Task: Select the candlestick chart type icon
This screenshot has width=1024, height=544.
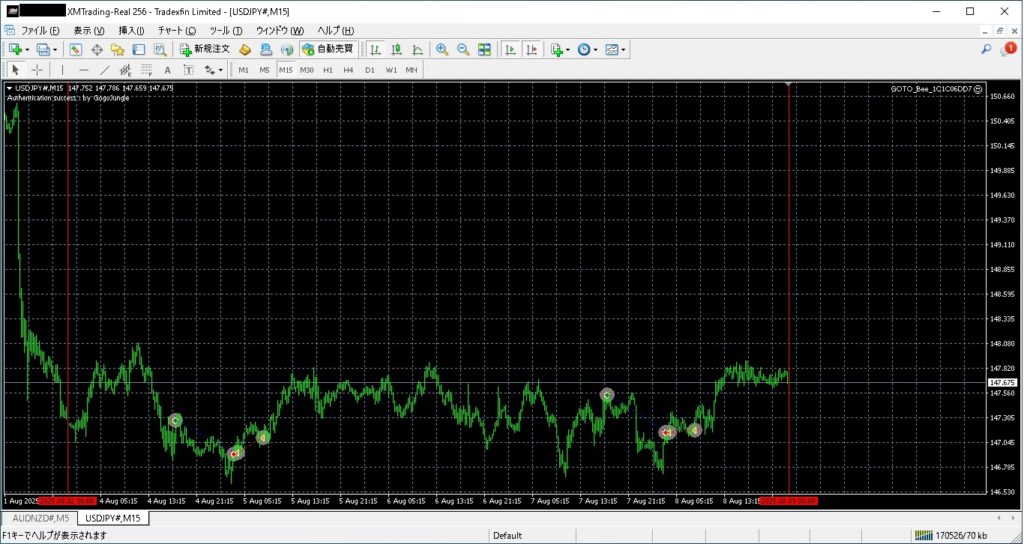Action: [x=396, y=49]
